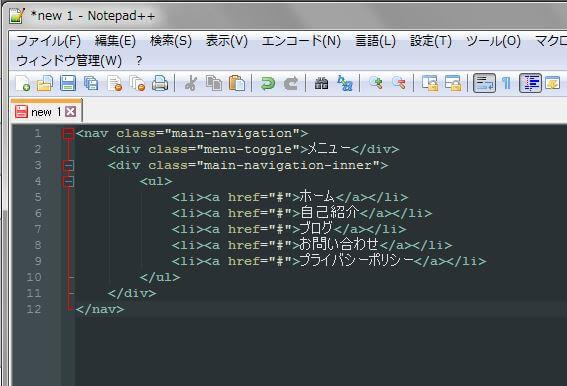Print the current document

pyautogui.click(x=160, y=83)
